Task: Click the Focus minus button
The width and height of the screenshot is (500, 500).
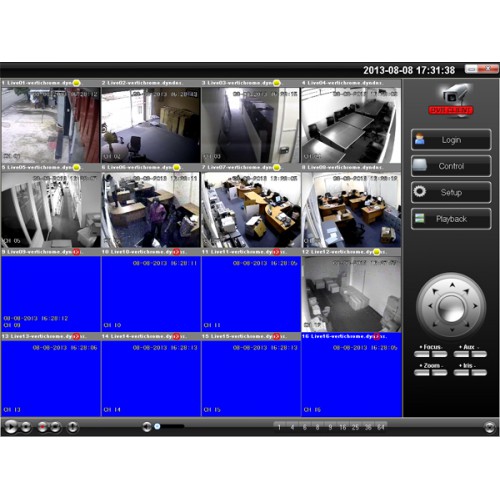Action: [439, 354]
